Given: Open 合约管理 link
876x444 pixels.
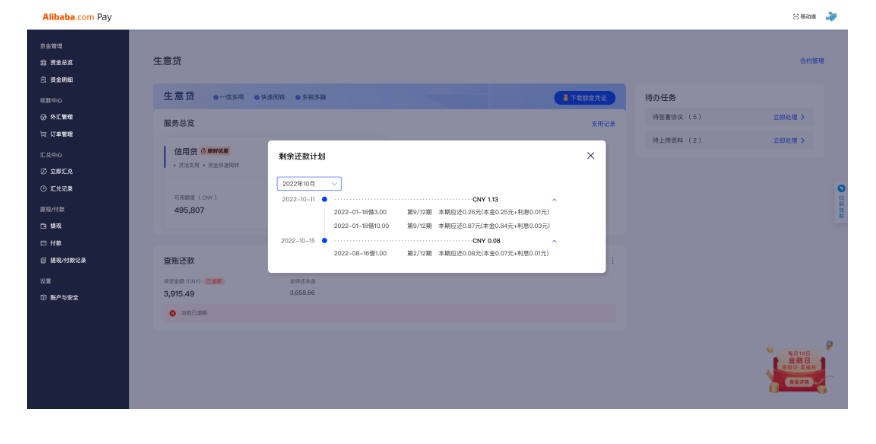Looking at the screenshot, I should (812, 61).
